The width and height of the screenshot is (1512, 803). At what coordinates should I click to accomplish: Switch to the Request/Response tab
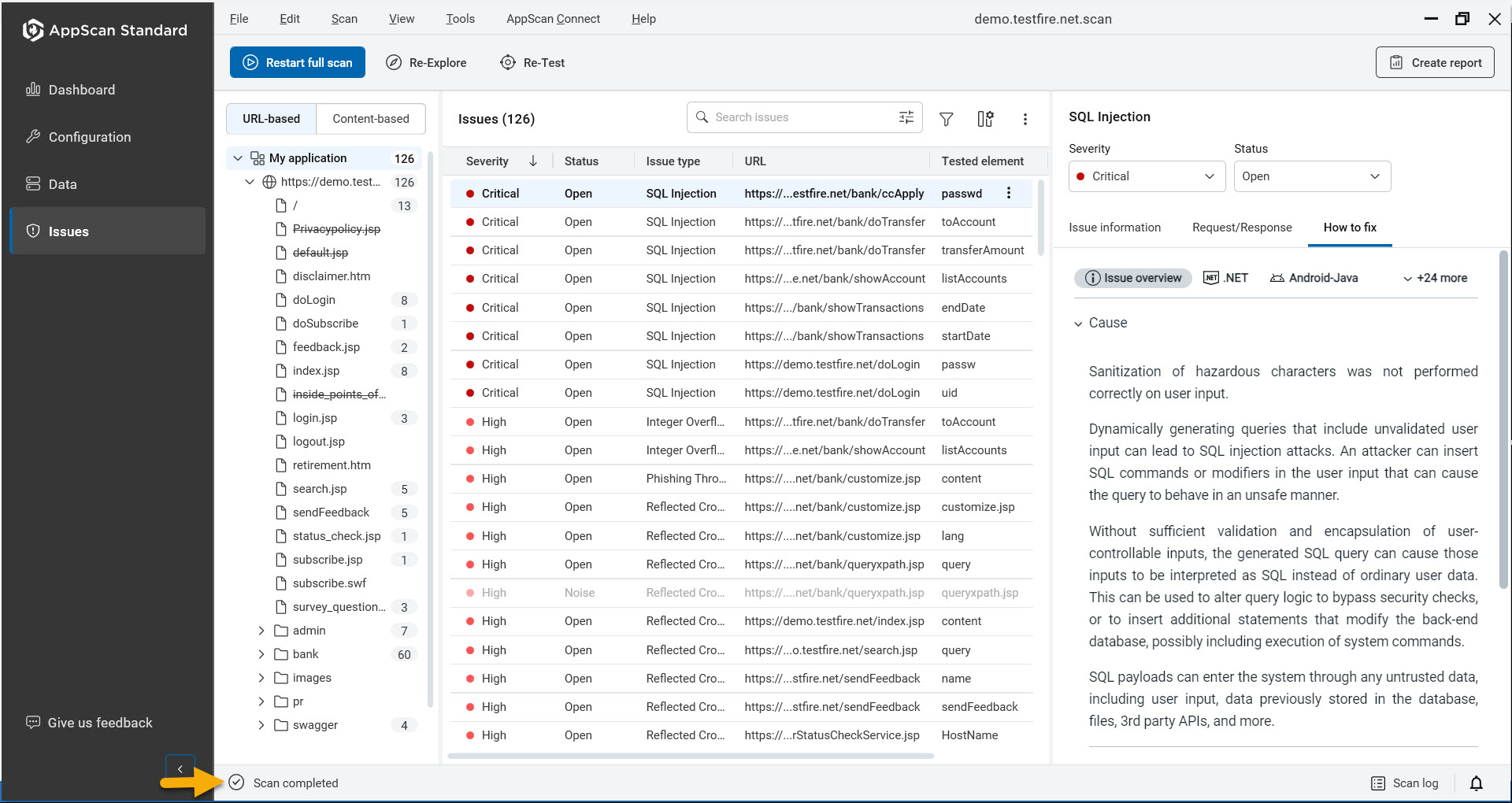(x=1242, y=228)
